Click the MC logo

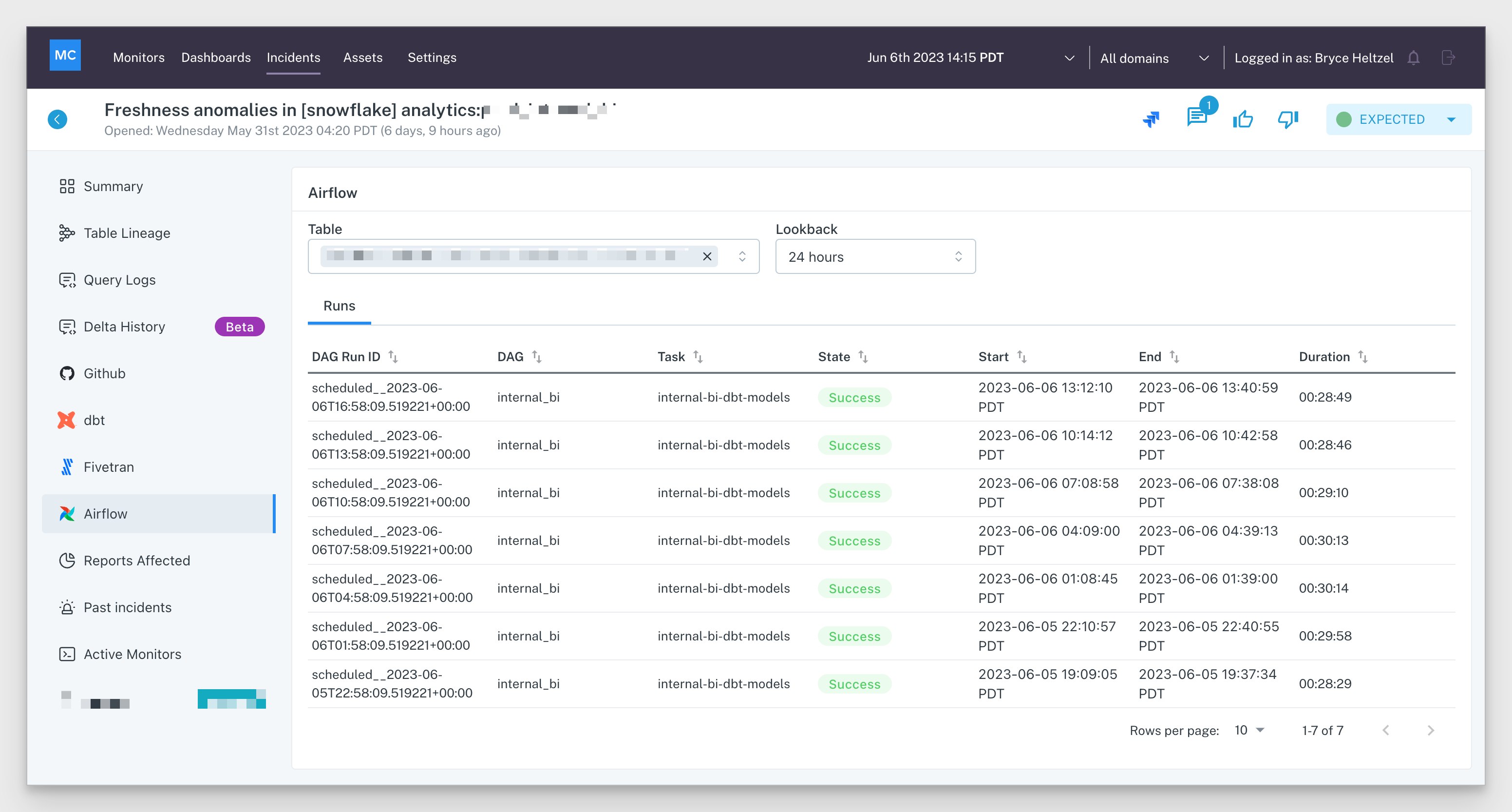point(65,55)
